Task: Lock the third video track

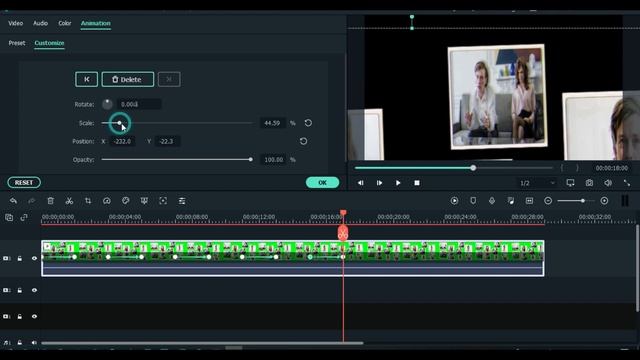Action: click(x=20, y=316)
